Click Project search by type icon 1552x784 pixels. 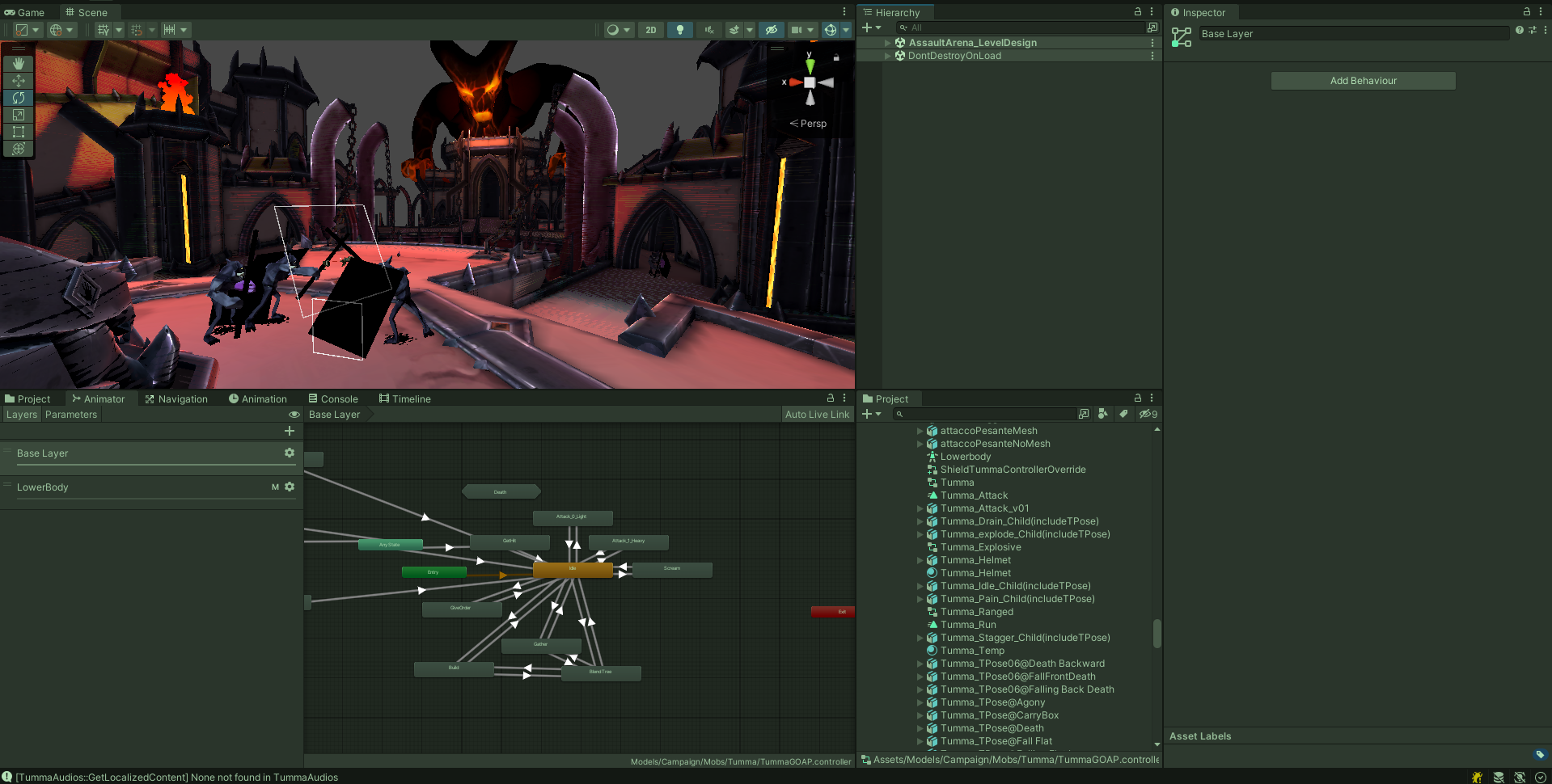[1102, 414]
